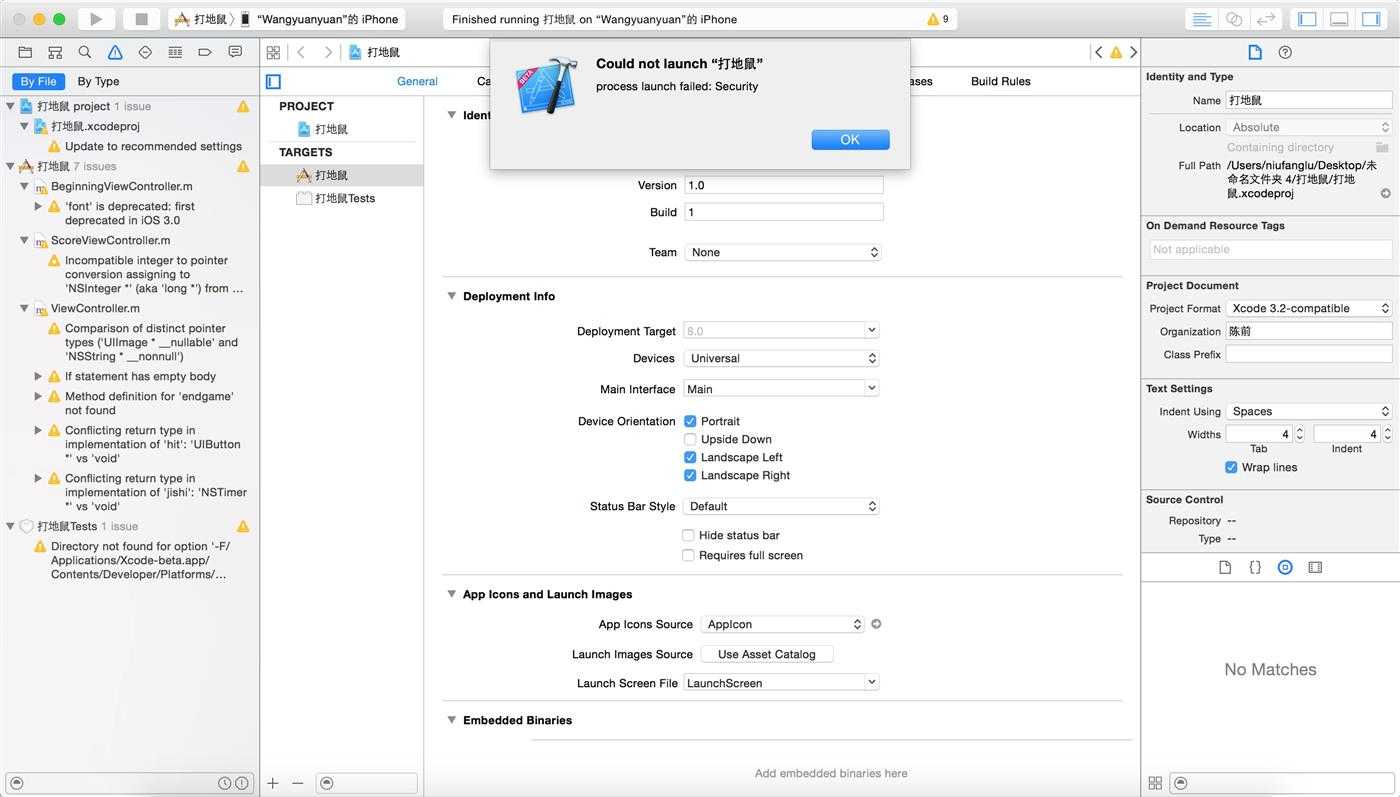Open the Status Bar Style dropdown
1400x797 pixels.
pos(782,506)
